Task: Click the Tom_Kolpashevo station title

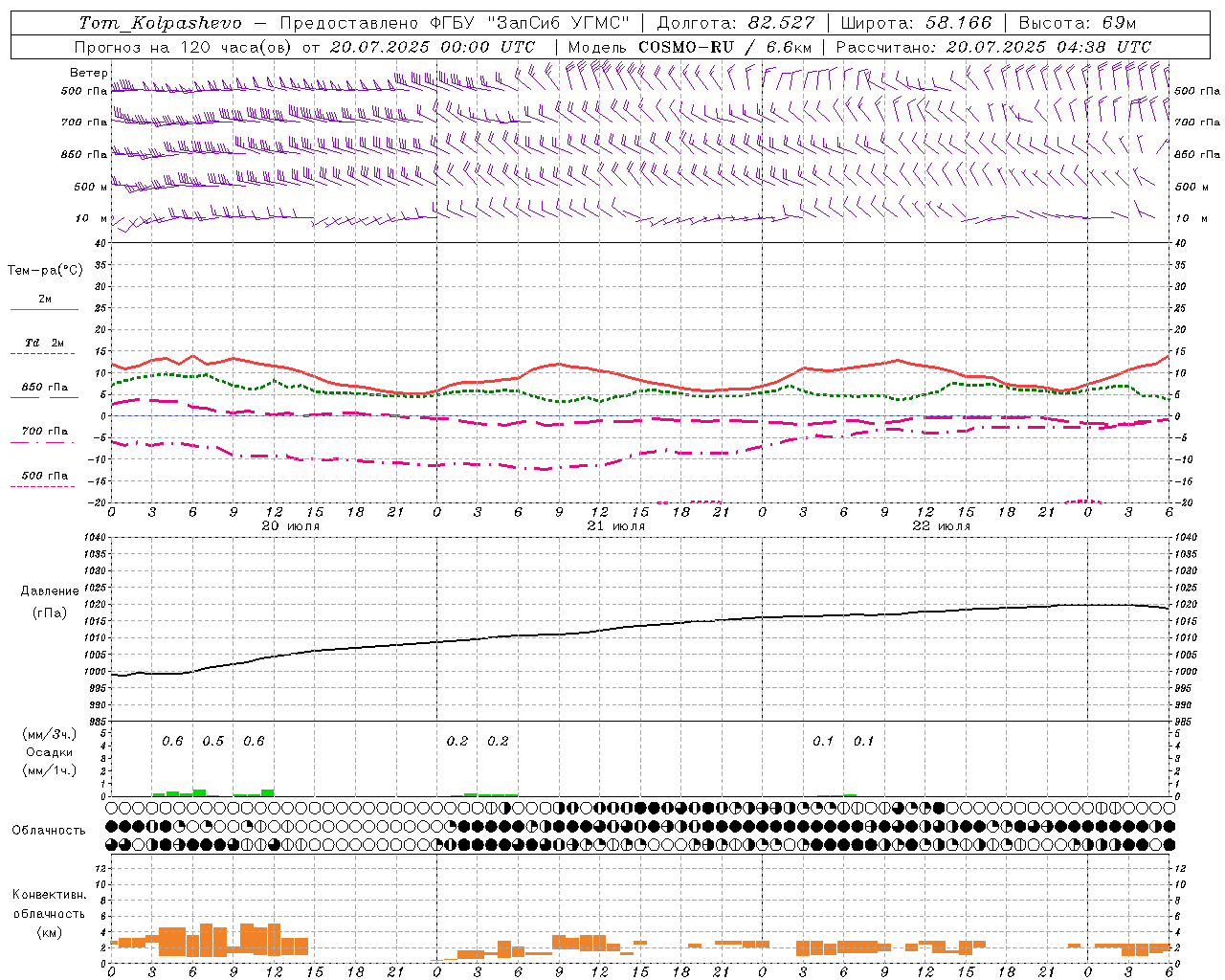Action: 161,23
